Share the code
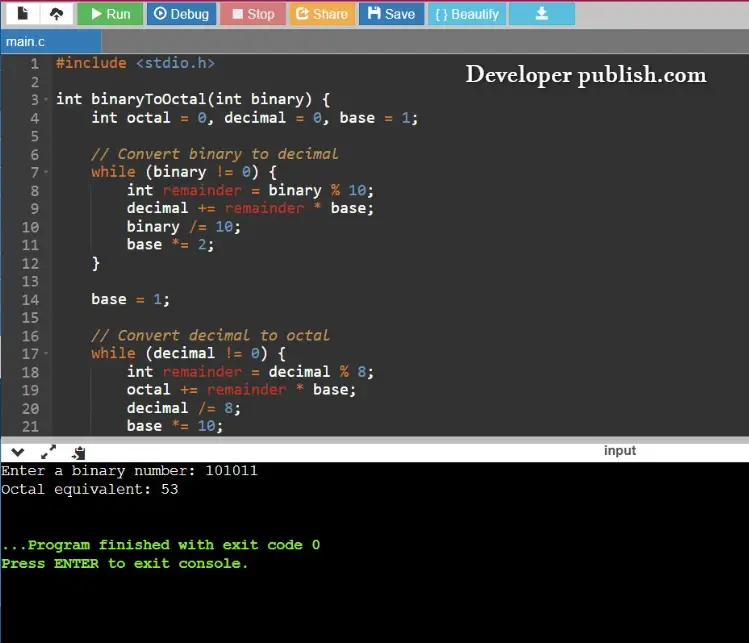The image size is (749, 643). point(321,14)
